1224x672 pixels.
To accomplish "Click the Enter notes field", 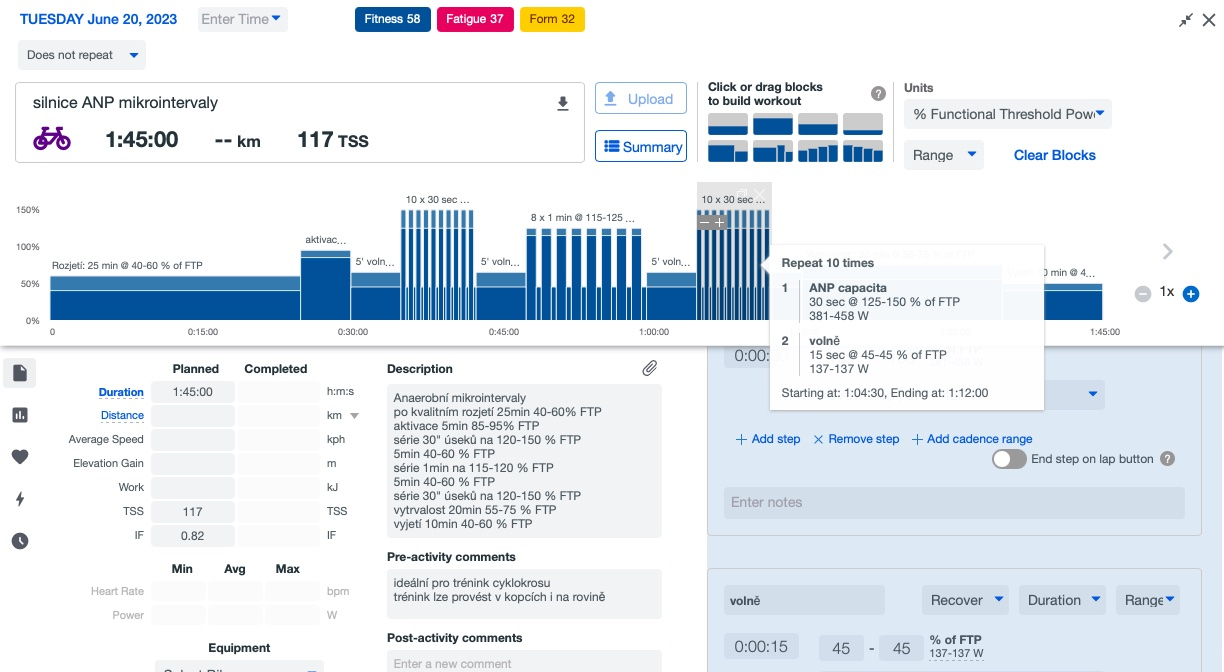I will coord(954,502).
